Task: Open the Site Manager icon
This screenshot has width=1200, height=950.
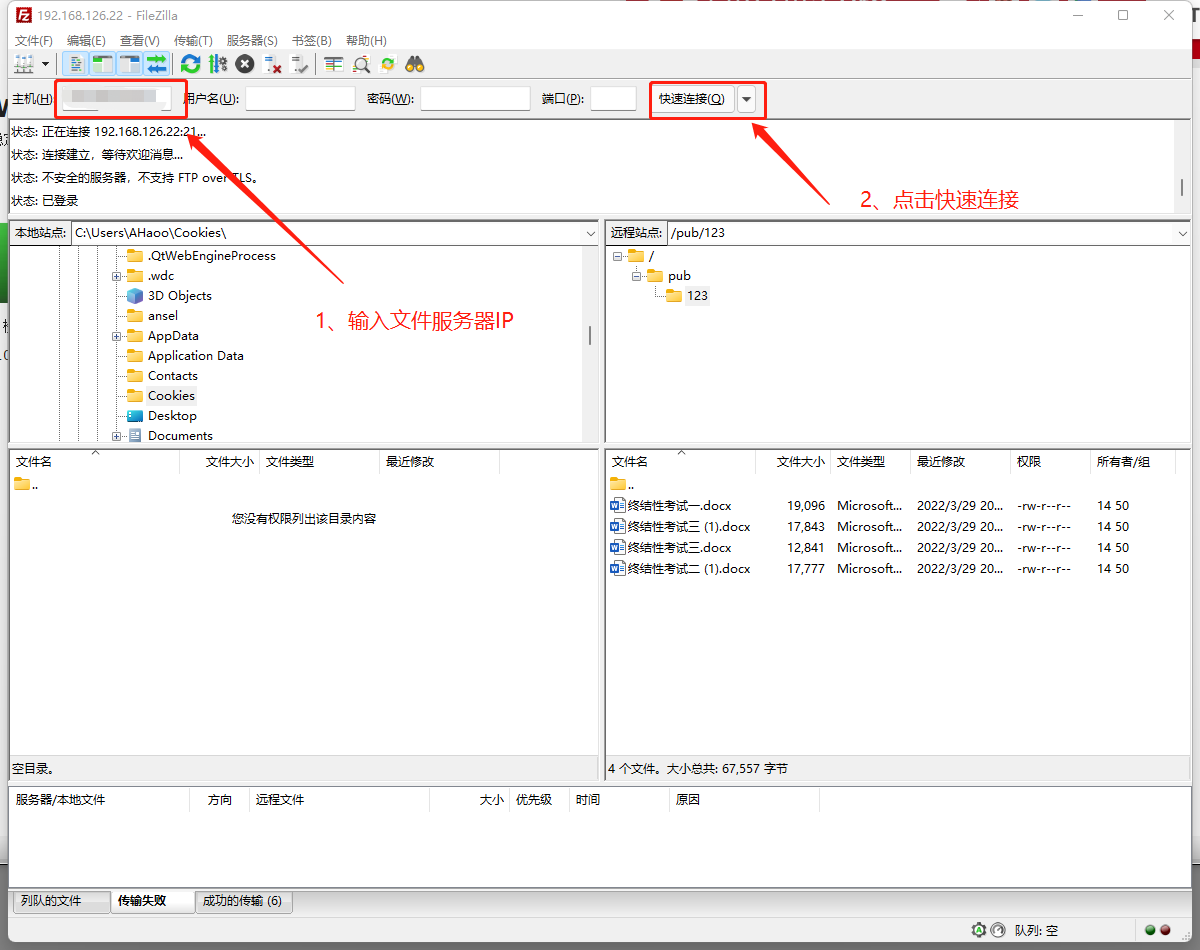Action: [23, 64]
